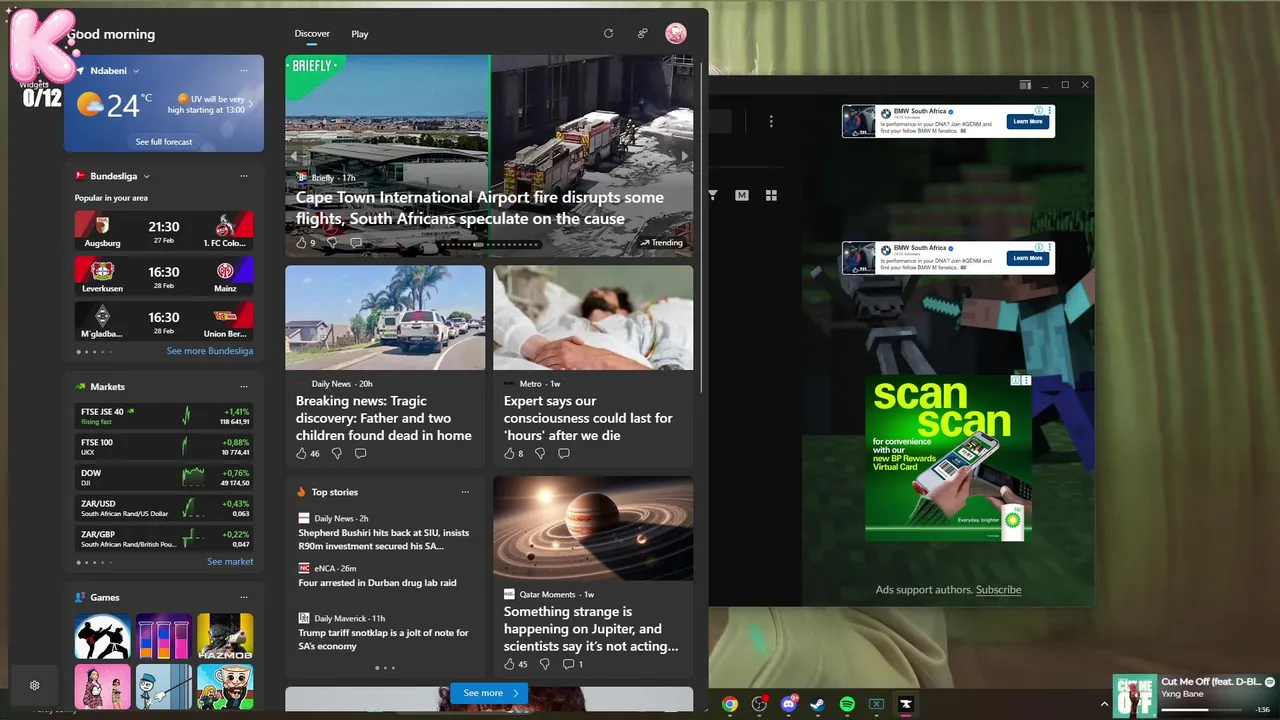Open the grid view icon in background window
Viewport: 1280px width, 720px height.
[x=771, y=196]
